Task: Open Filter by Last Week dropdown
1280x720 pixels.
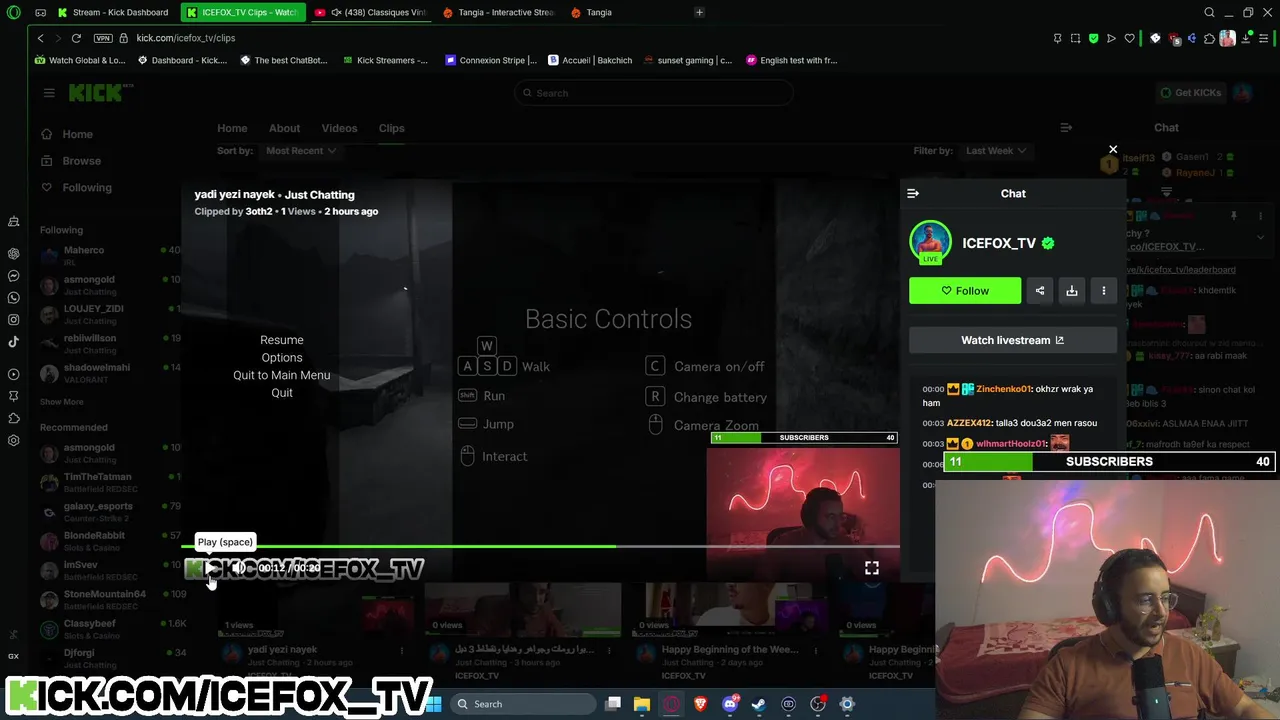Action: coord(996,151)
